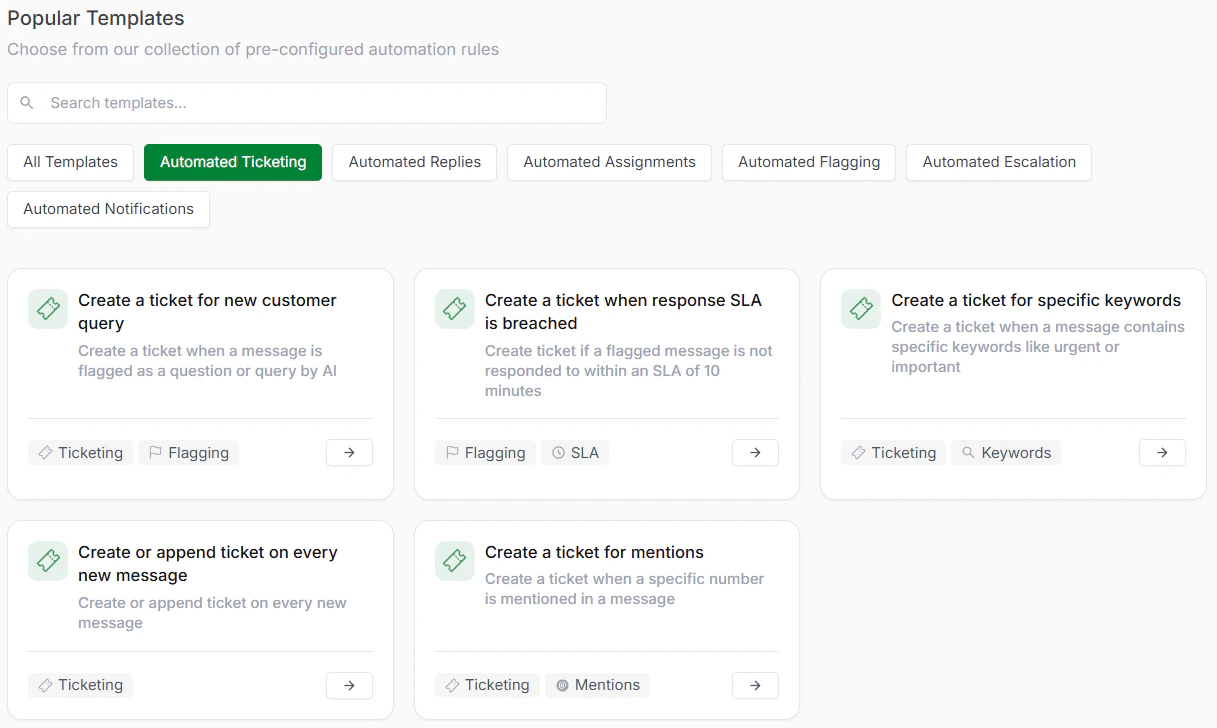Choose Automated Notifications filter
The image size is (1217, 728).
pos(108,209)
